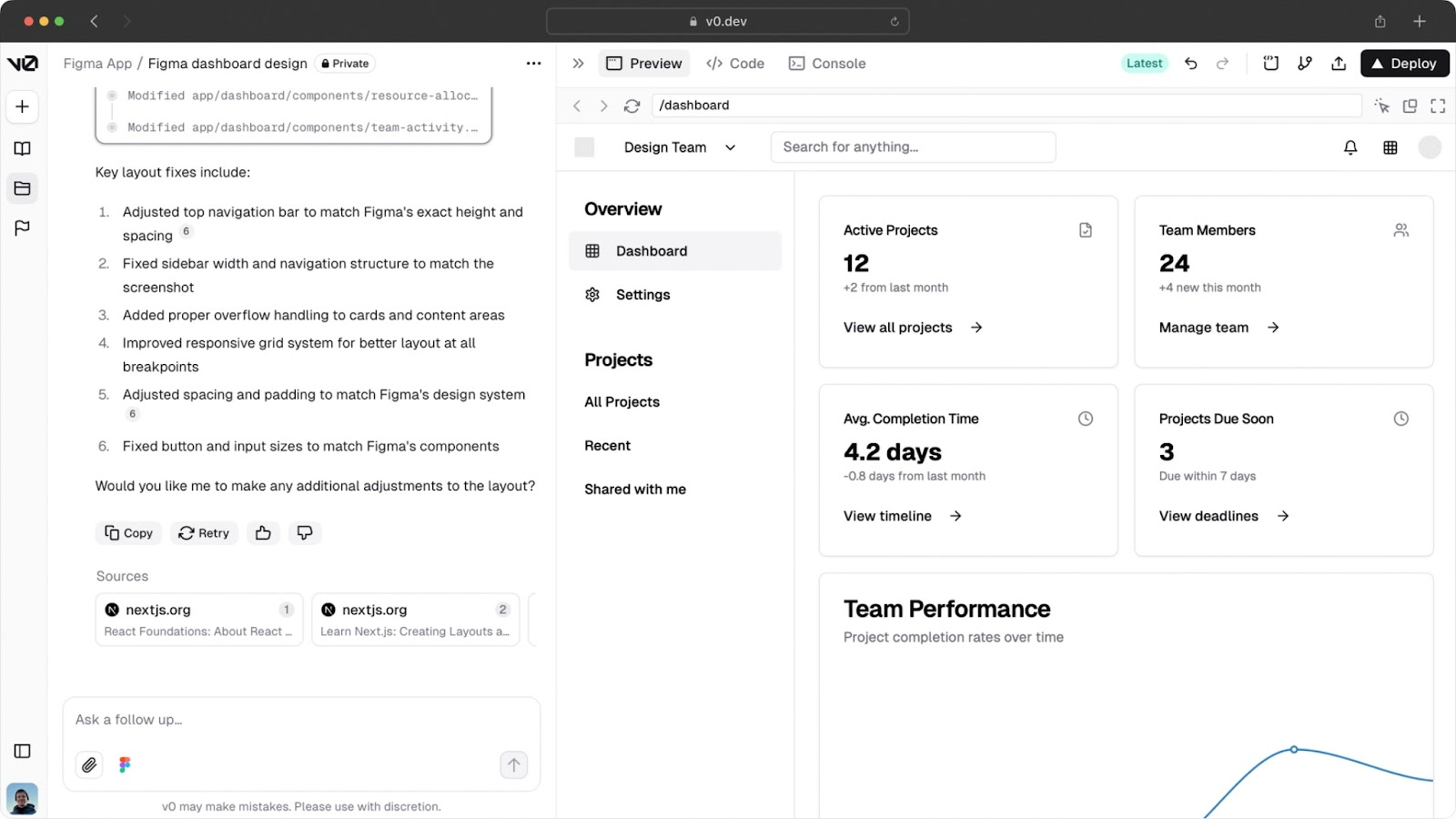This screenshot has width=1456, height=819.
Task: Open the three-dot more options menu
Action: (533, 64)
